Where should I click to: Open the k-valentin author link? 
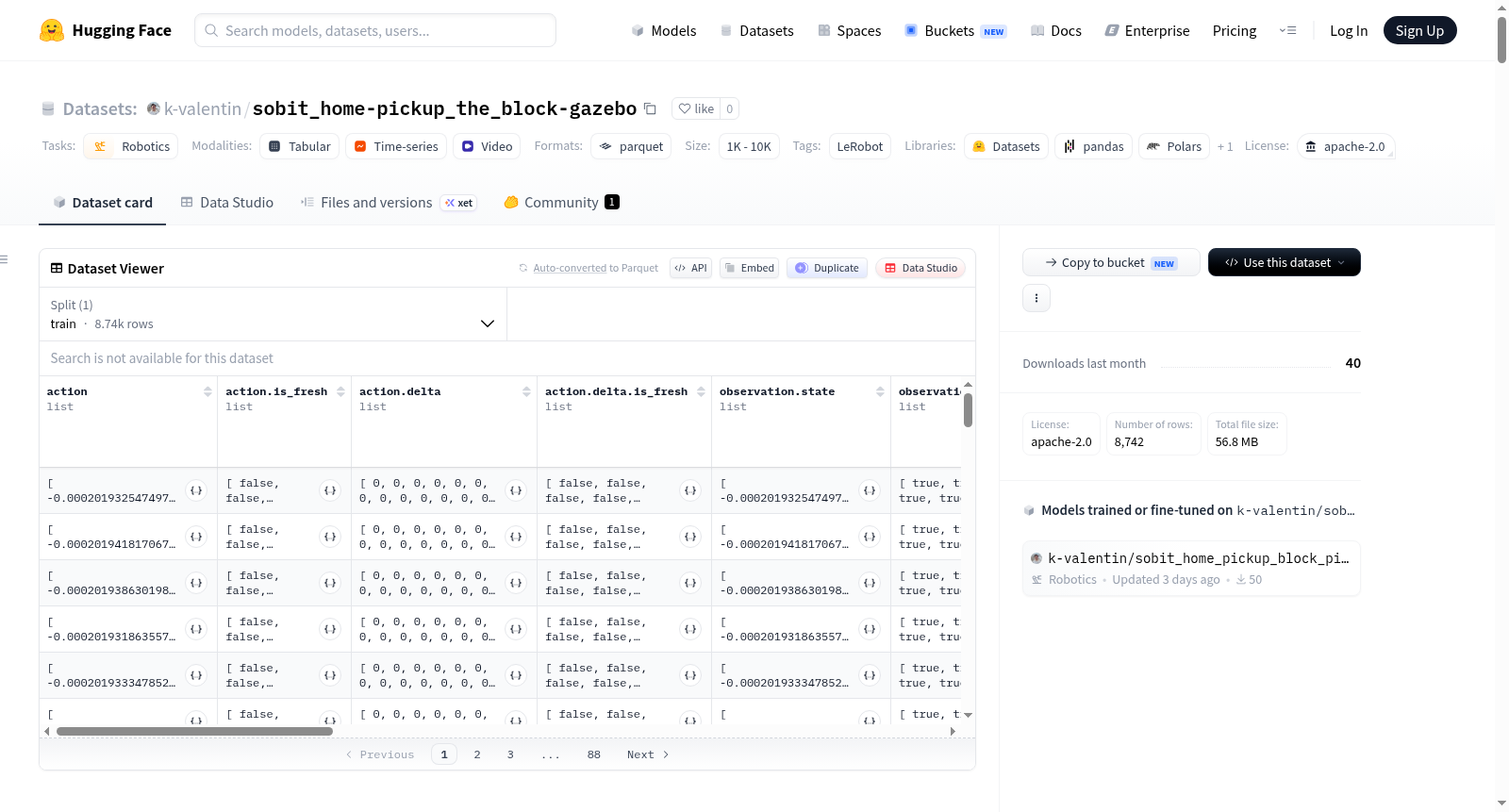click(x=203, y=108)
